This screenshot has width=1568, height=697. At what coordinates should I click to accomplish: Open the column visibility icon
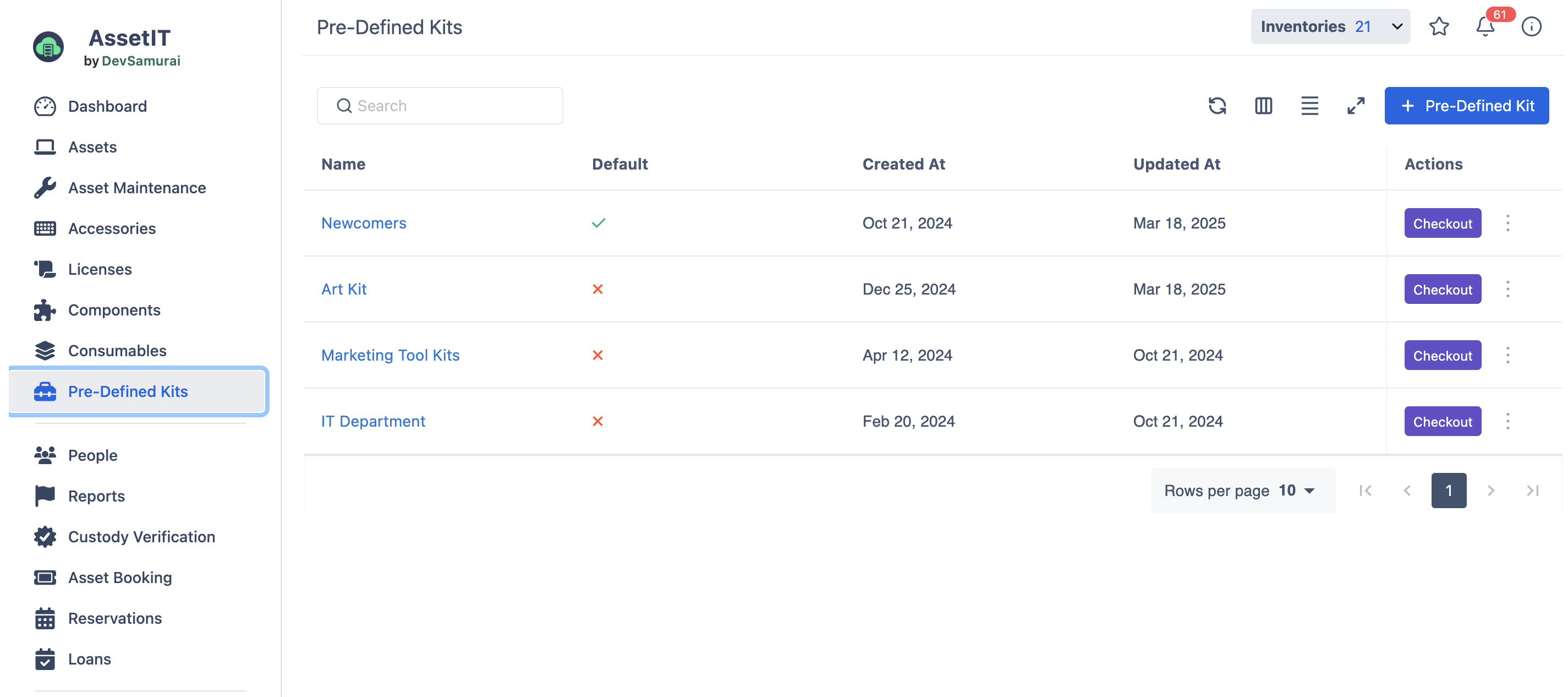pos(1263,105)
